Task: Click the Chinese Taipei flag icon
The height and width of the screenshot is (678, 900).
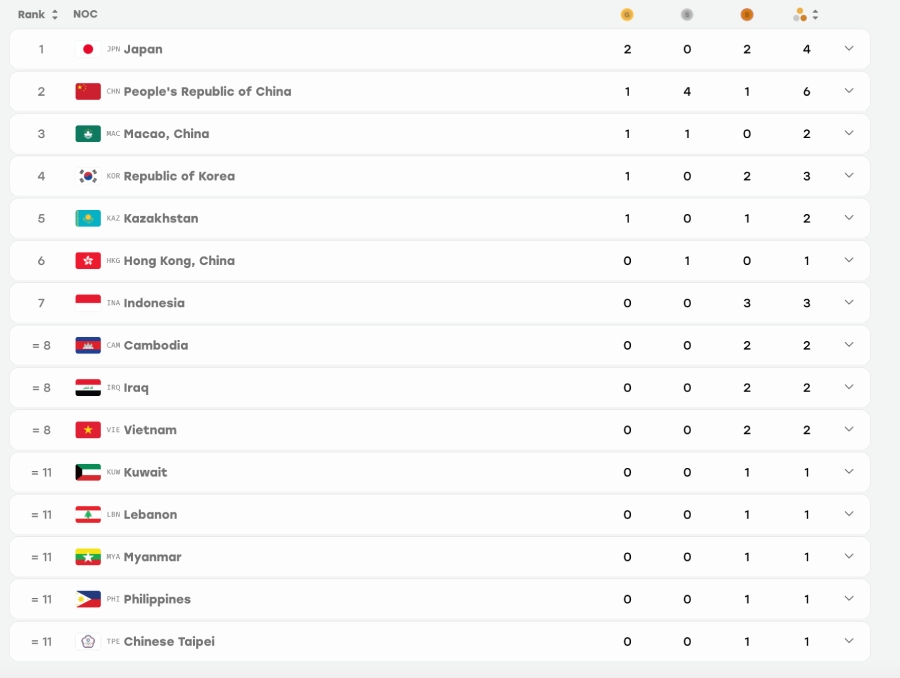Action: click(x=88, y=641)
